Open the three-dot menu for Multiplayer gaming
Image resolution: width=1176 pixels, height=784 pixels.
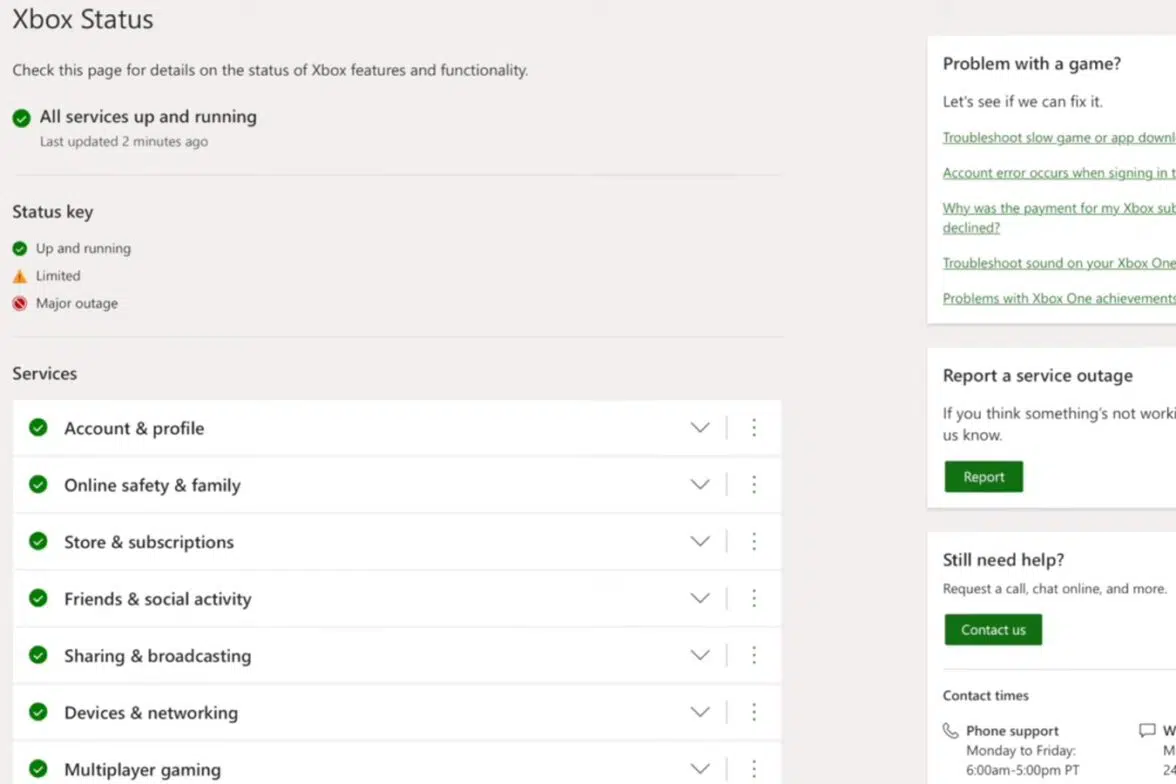pyautogui.click(x=754, y=769)
